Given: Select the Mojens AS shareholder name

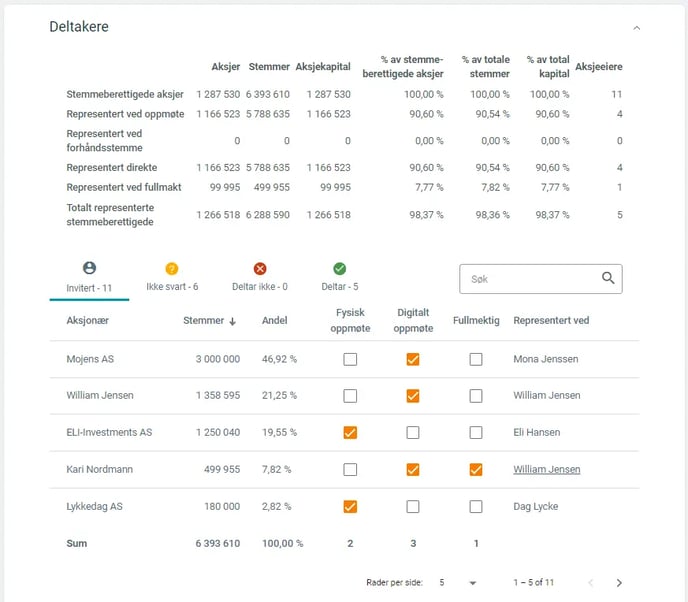Looking at the screenshot, I should pos(90,359).
